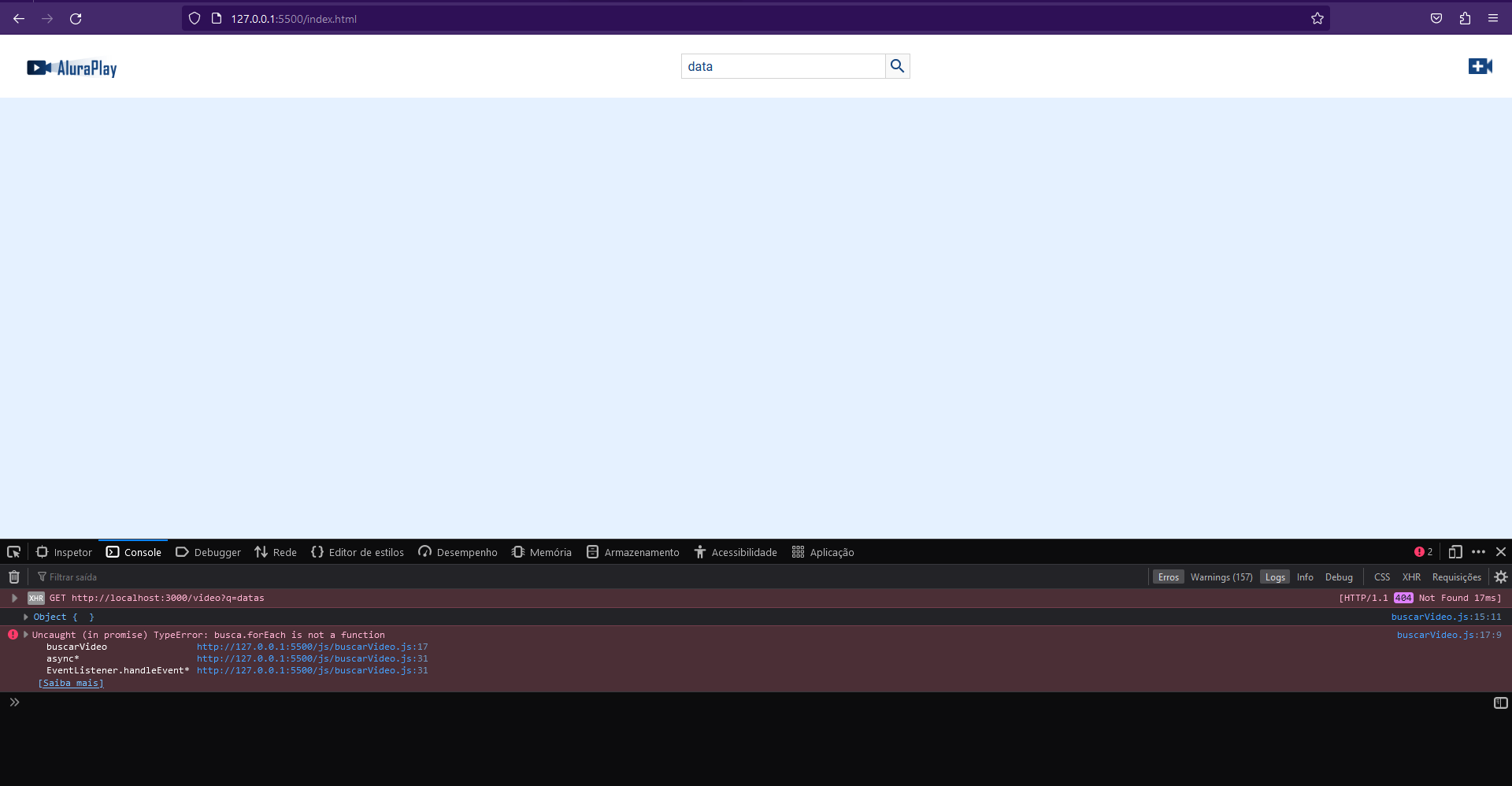Click the search magnifier button
The width and height of the screenshot is (1512, 786).
(898, 66)
